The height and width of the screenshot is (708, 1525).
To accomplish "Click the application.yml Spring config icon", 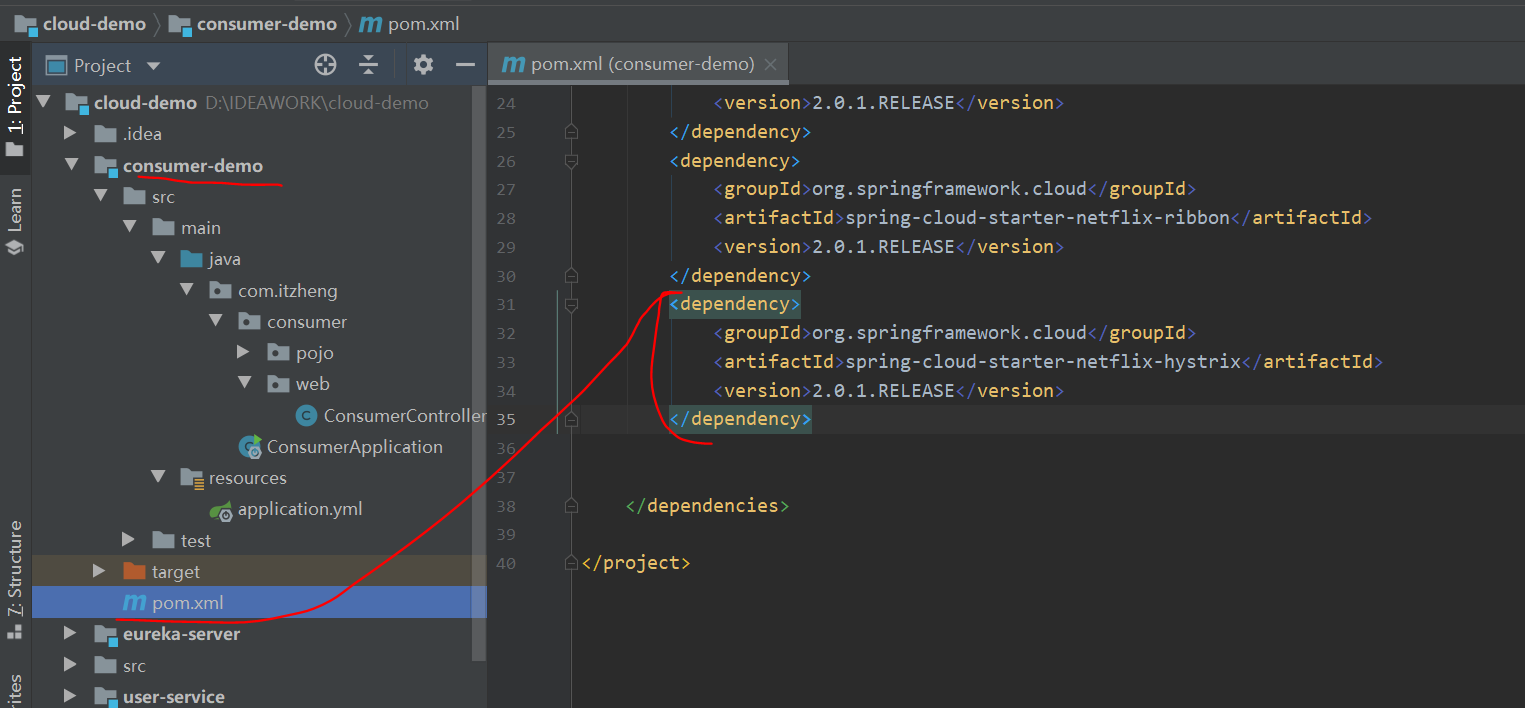I will pyautogui.click(x=221, y=510).
